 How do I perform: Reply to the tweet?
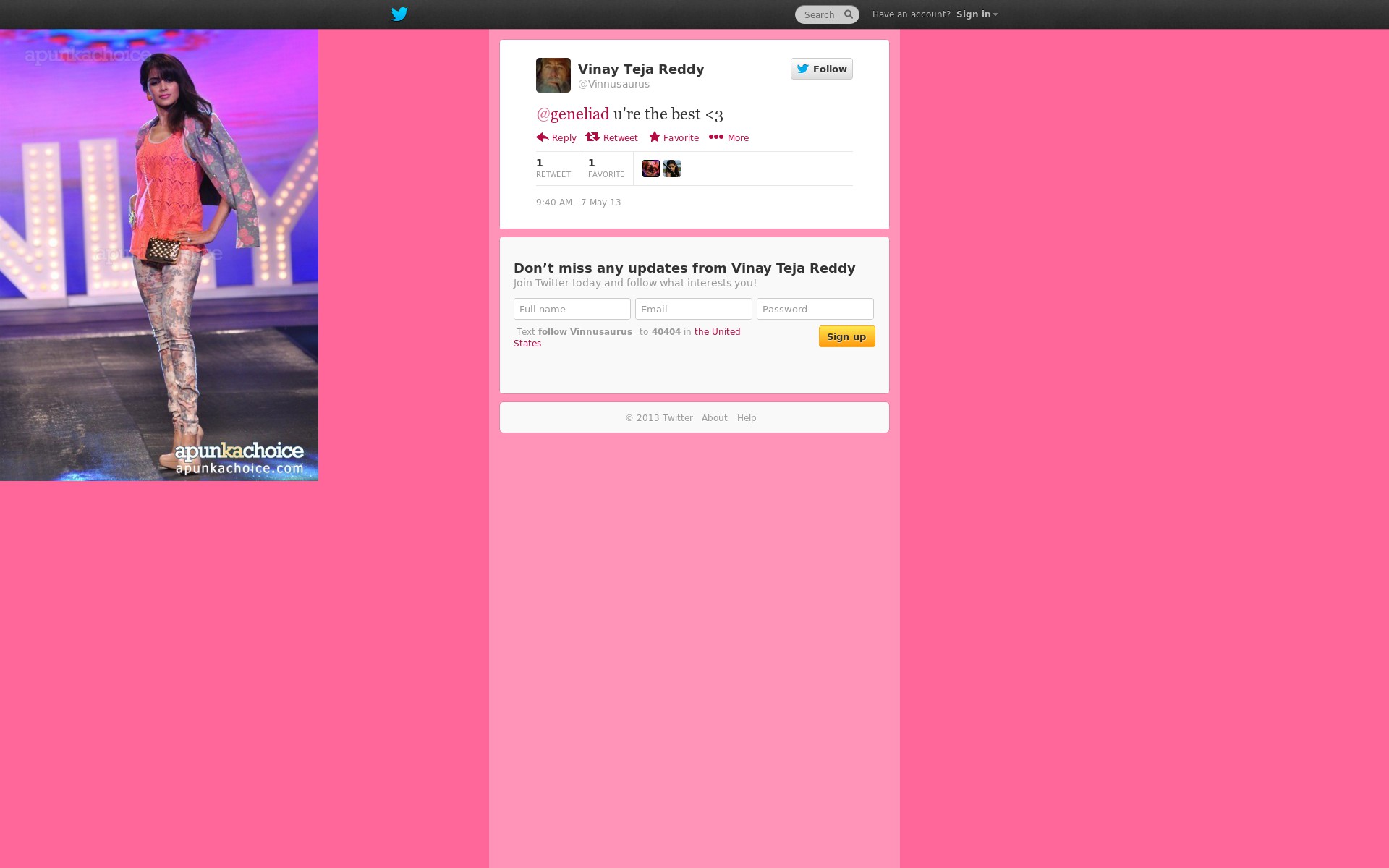tap(556, 137)
